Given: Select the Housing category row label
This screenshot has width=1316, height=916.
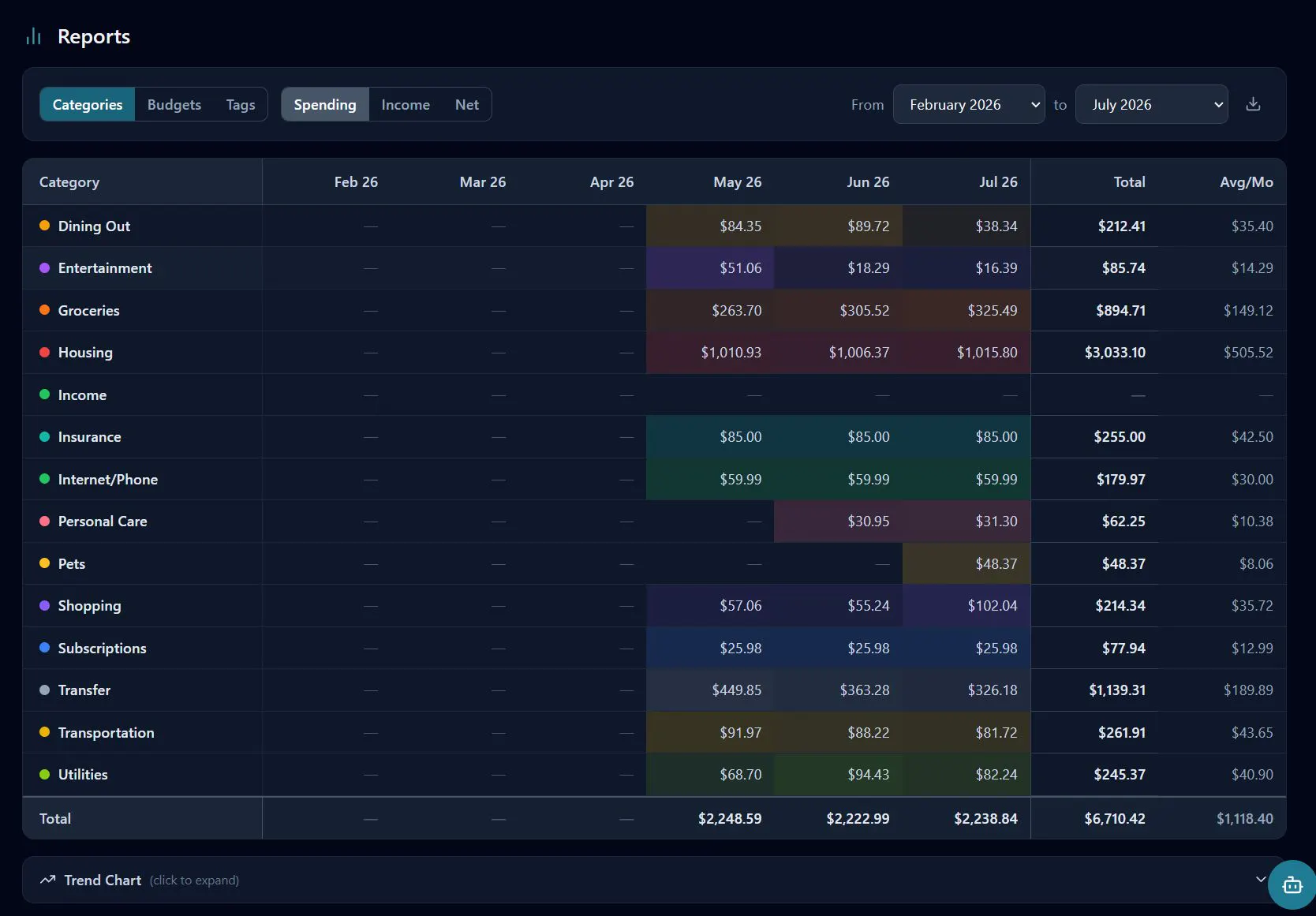Looking at the screenshot, I should [85, 352].
